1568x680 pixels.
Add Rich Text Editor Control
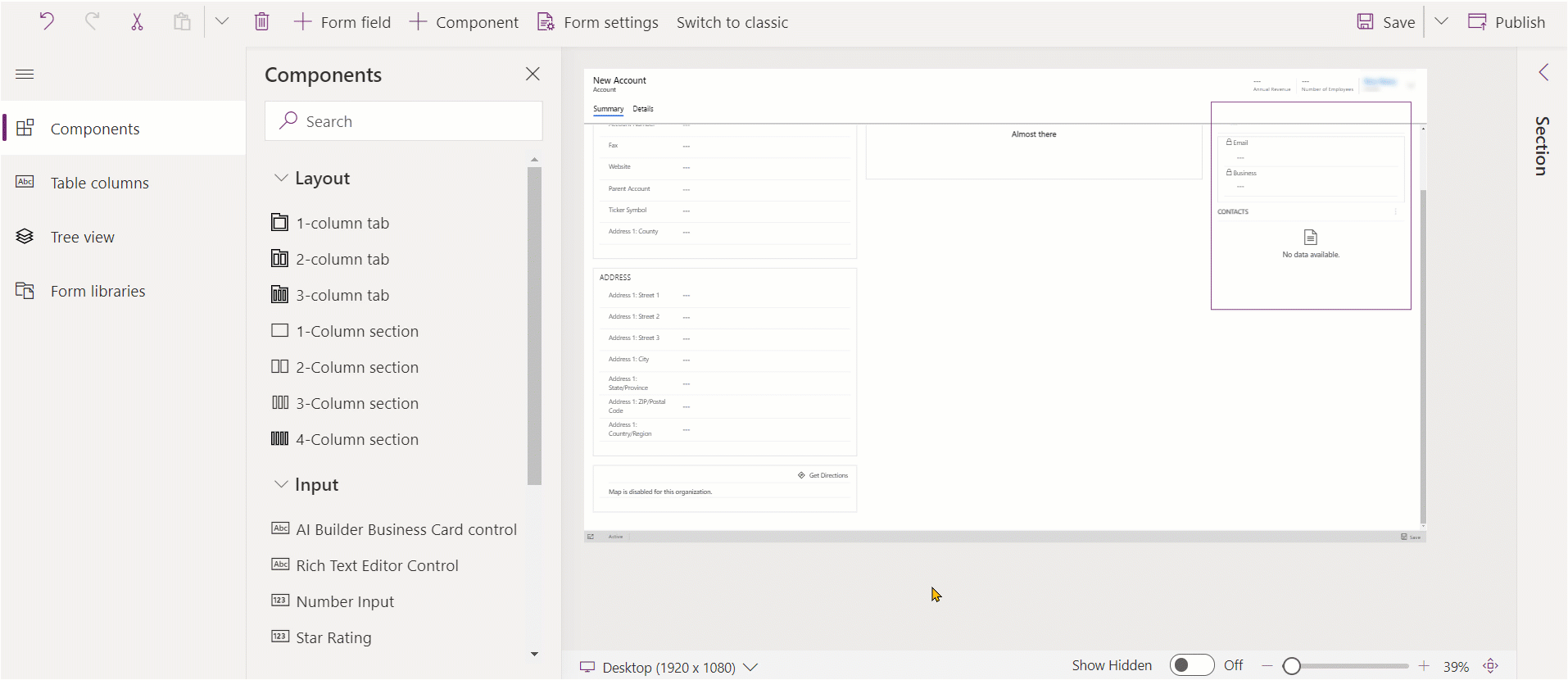pyautogui.click(x=365, y=565)
